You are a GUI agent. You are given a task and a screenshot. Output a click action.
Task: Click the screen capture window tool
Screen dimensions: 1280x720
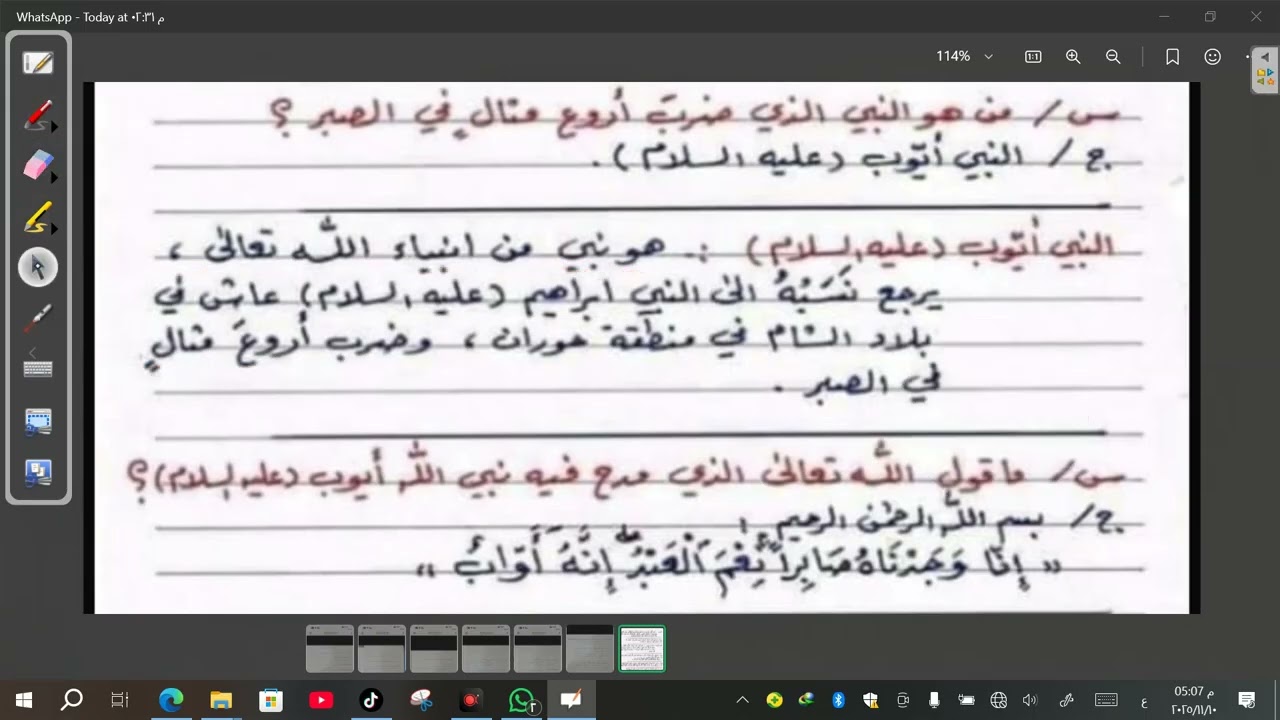click(x=38, y=422)
